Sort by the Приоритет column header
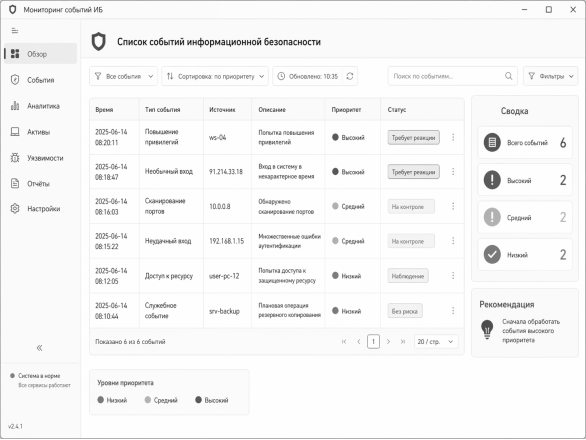The height and width of the screenshot is (440, 586). (x=346, y=110)
